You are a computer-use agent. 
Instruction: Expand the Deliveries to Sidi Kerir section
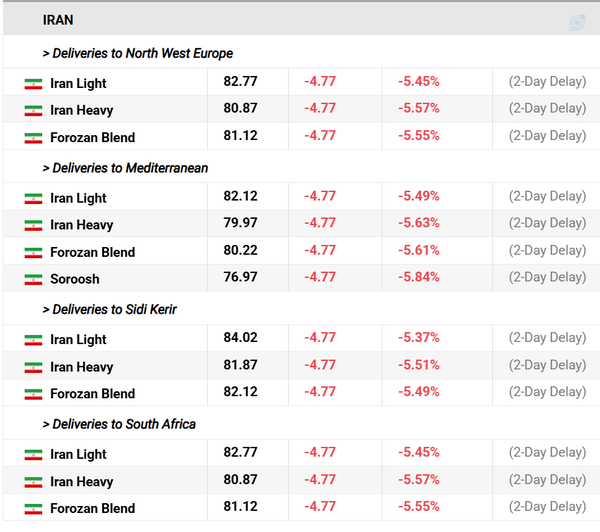point(109,309)
